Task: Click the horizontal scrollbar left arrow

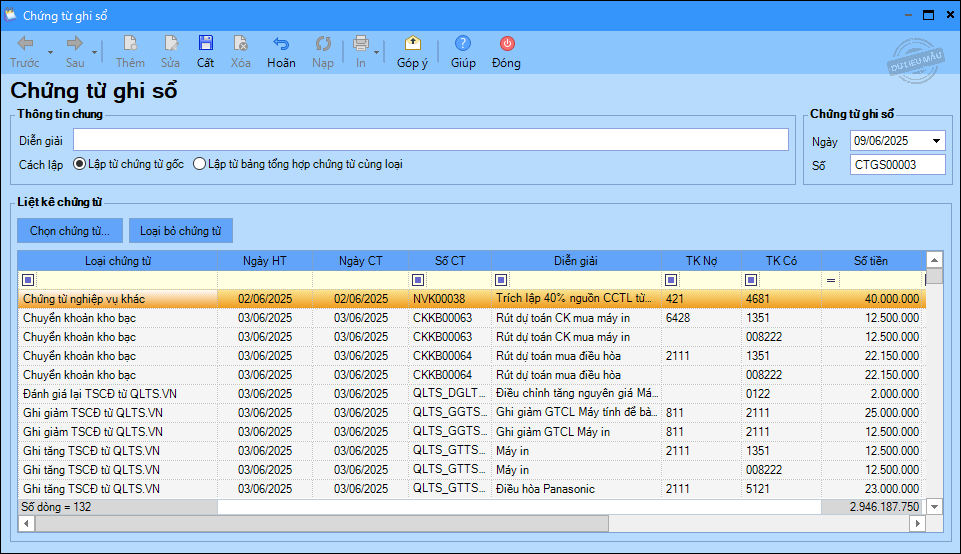Action: [x=26, y=524]
